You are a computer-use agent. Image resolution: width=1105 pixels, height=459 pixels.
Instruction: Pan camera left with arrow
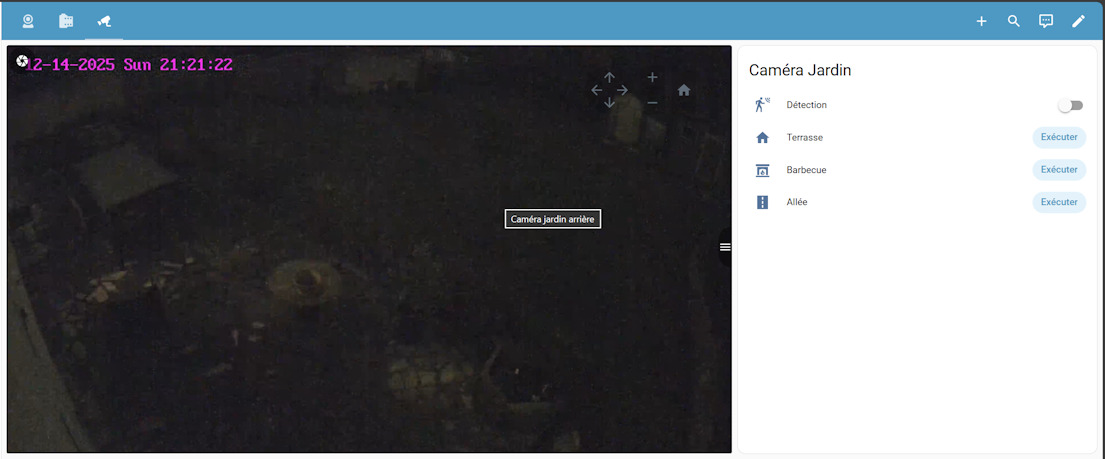[596, 90]
